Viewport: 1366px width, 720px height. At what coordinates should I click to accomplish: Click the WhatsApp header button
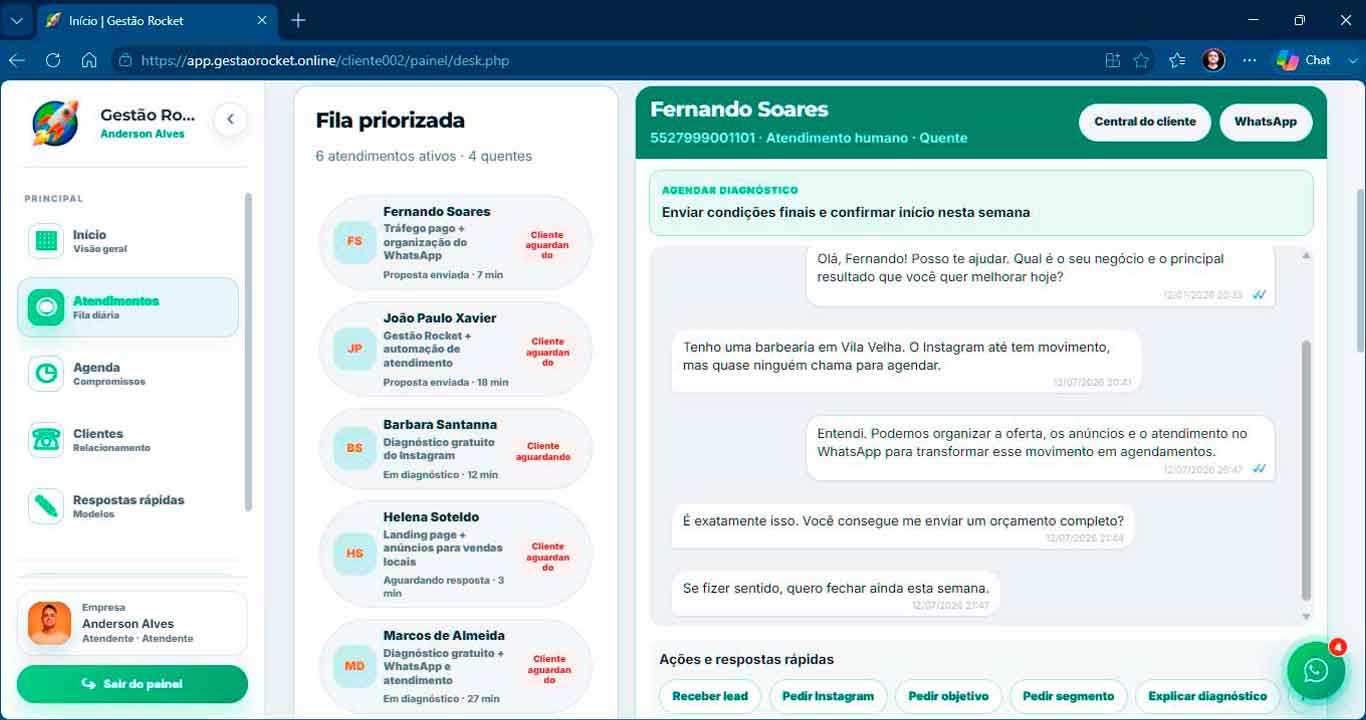click(1265, 122)
